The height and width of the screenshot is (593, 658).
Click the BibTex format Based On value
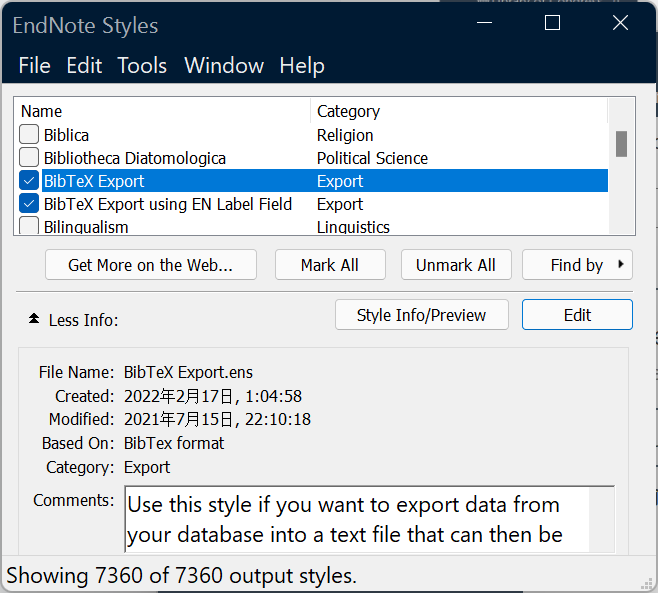(174, 443)
